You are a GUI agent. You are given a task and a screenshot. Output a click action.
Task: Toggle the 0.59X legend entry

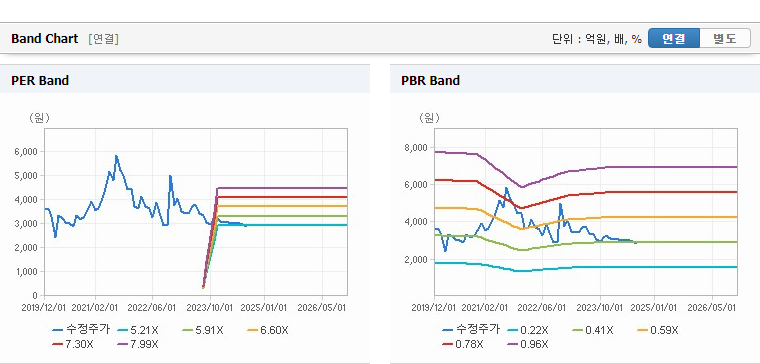coord(657,330)
